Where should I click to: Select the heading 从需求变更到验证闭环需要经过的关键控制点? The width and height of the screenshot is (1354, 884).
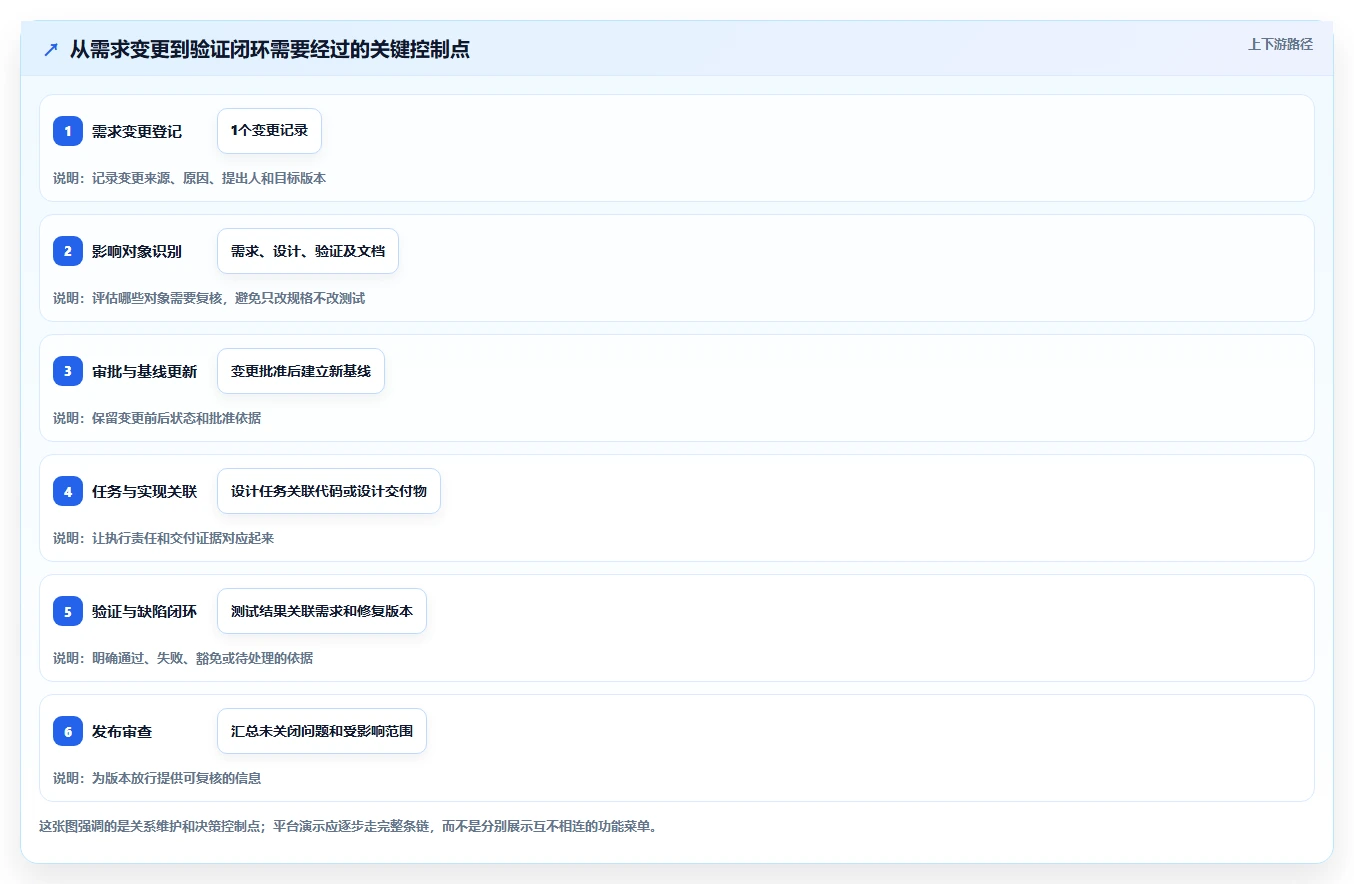pos(270,49)
